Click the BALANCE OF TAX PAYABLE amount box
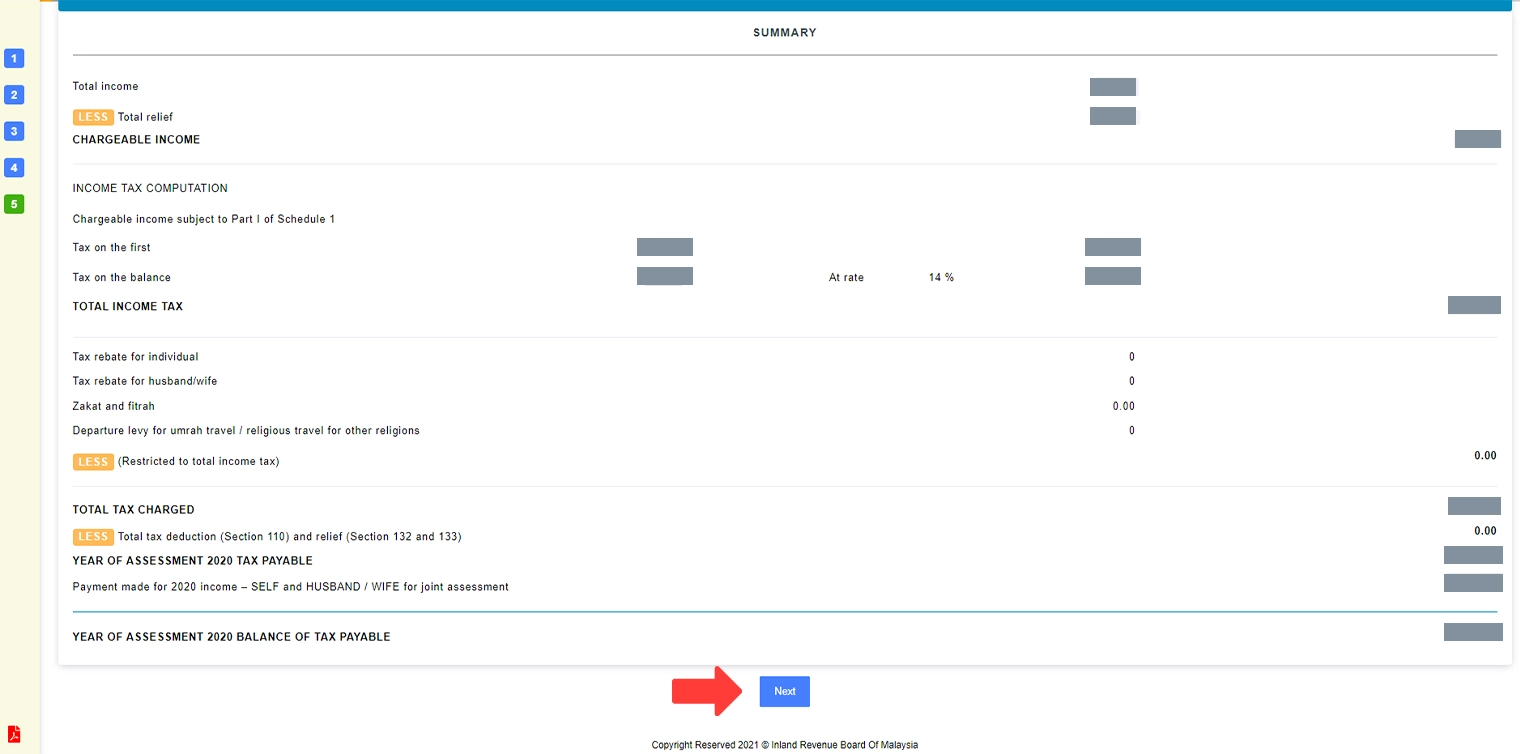Viewport: 1520px width, 754px height. point(1473,631)
